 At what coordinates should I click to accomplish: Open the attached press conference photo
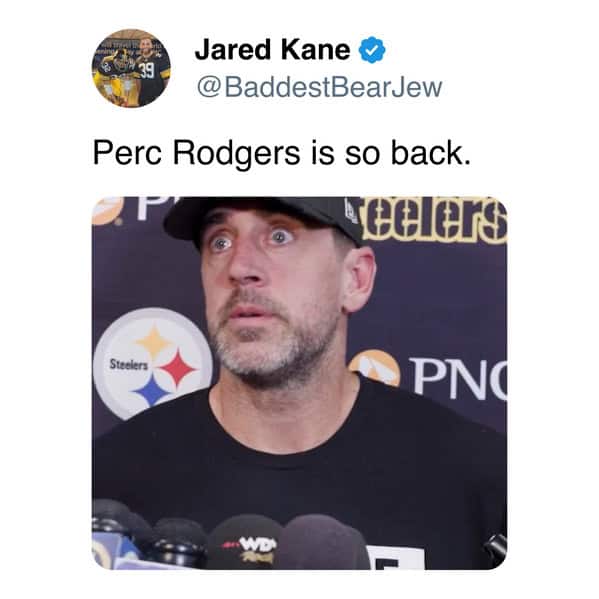[x=300, y=383]
